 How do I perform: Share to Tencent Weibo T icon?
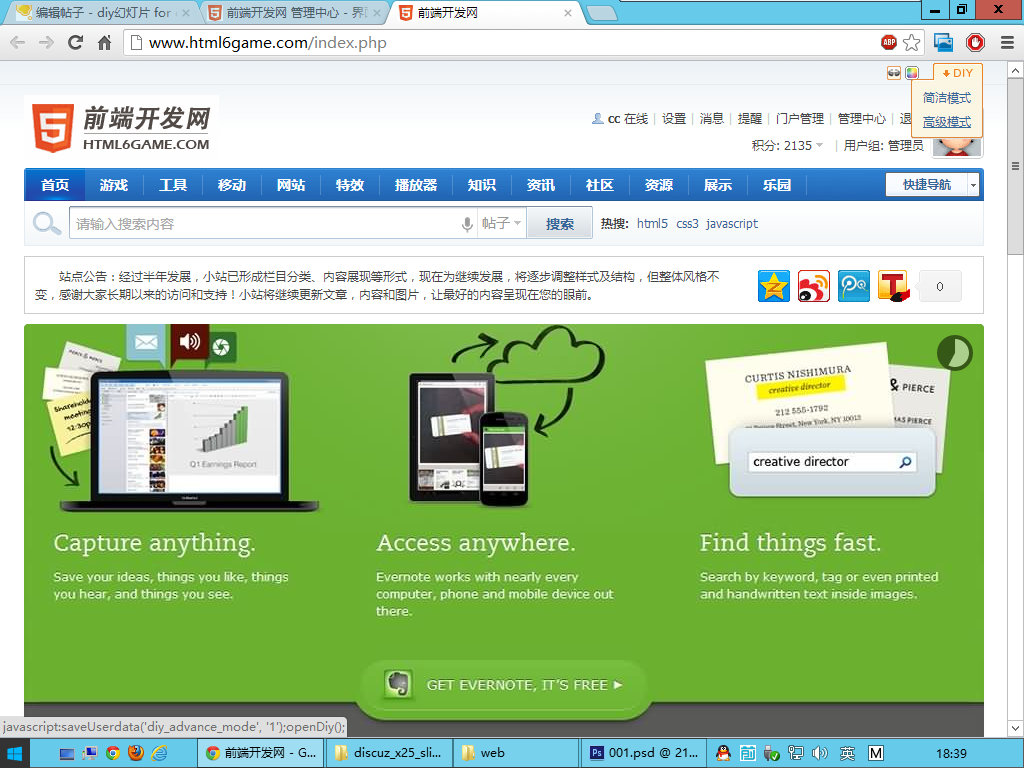[x=893, y=286]
